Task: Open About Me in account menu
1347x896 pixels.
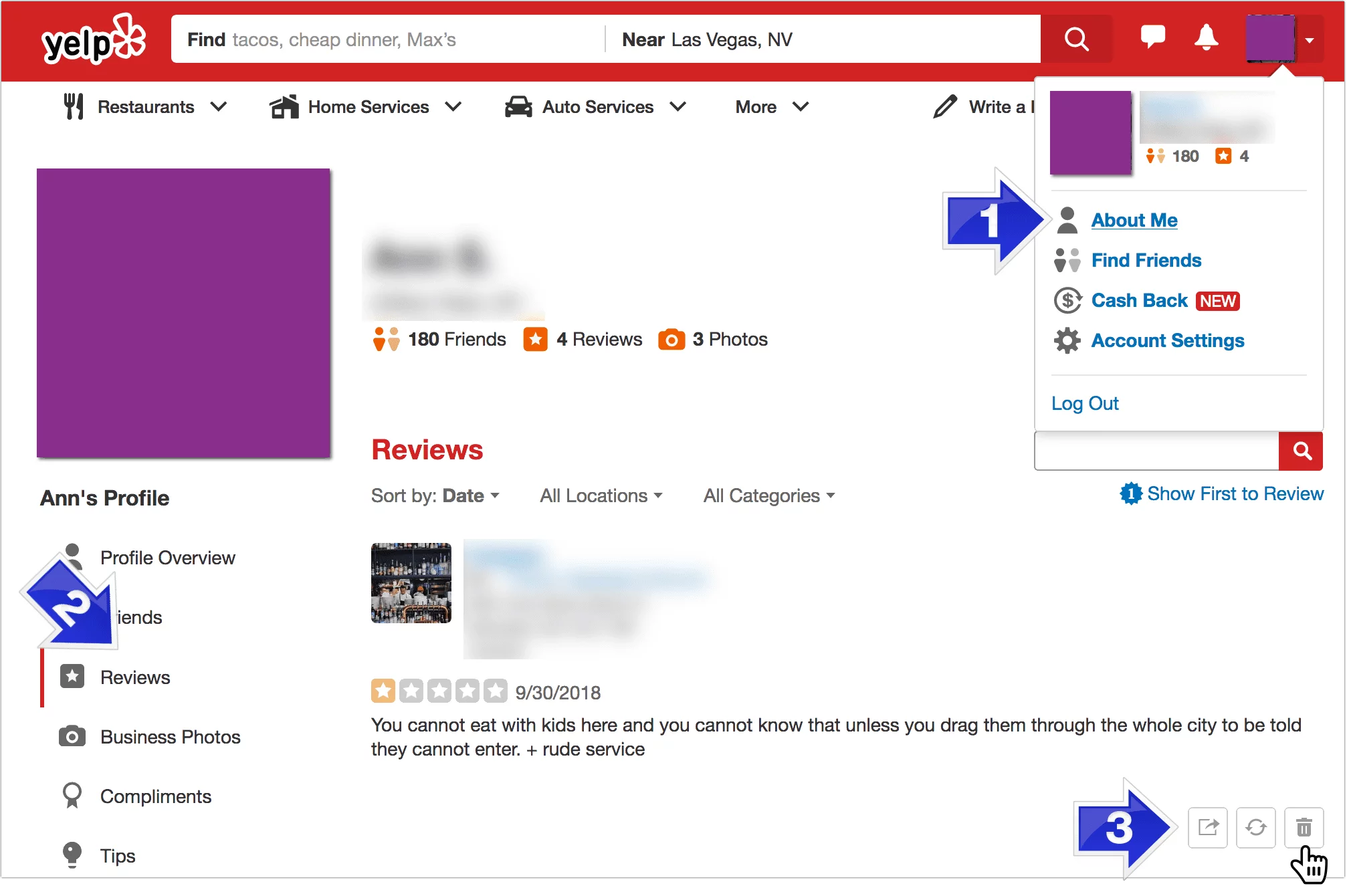Action: coord(1134,220)
